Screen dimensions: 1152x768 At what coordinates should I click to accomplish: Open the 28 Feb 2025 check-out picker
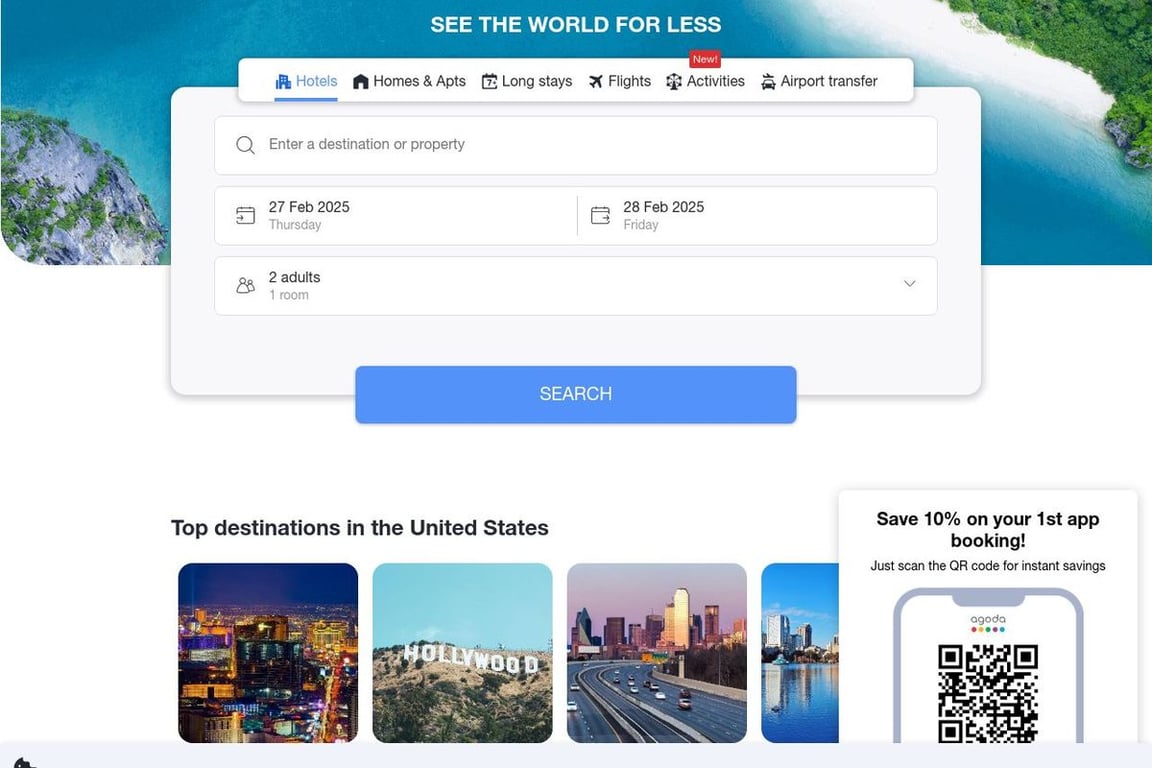(x=757, y=215)
